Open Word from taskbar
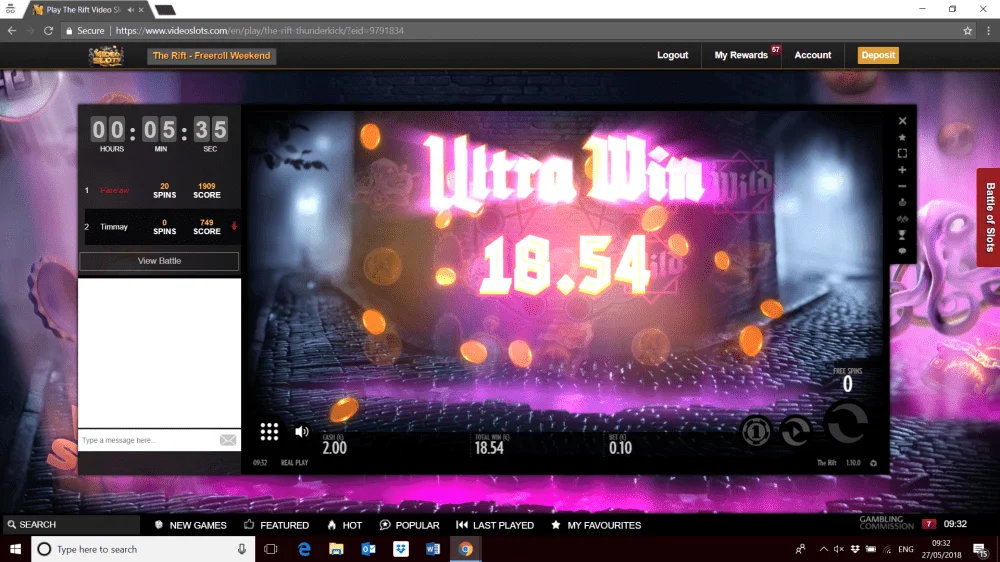 tap(433, 549)
